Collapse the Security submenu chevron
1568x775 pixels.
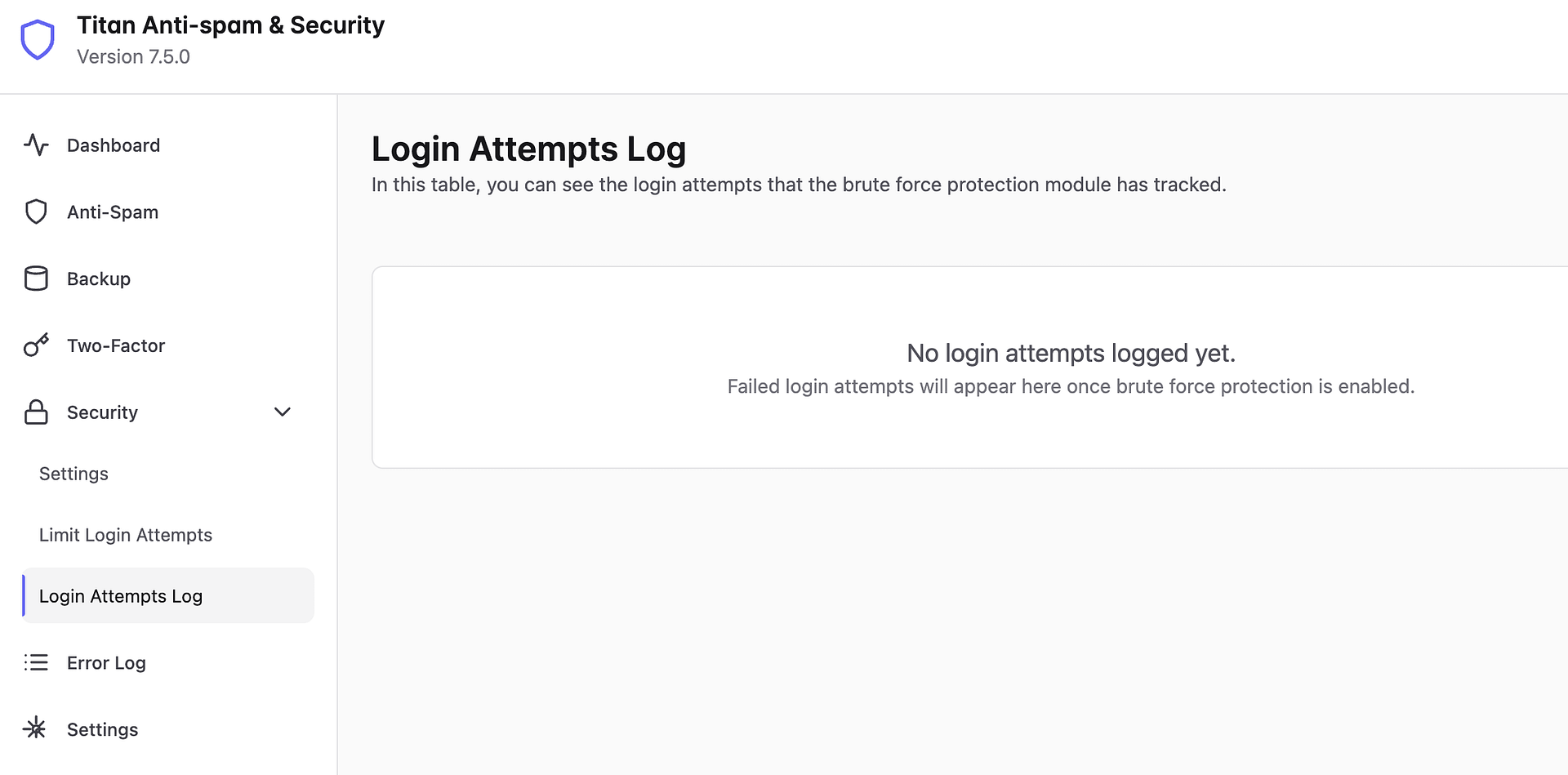click(x=283, y=412)
